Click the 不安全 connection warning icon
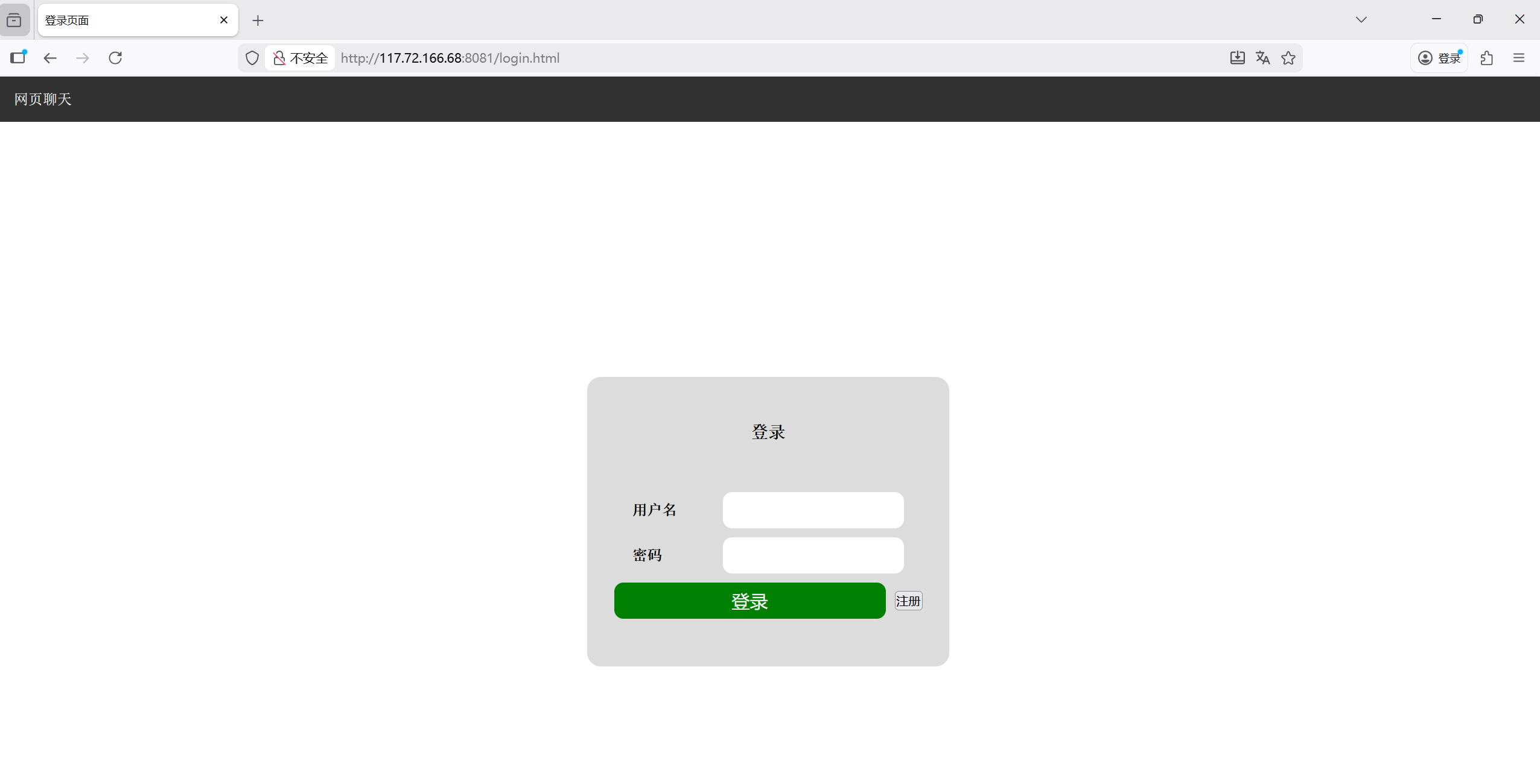The height and width of the screenshot is (784, 1540). (x=279, y=58)
